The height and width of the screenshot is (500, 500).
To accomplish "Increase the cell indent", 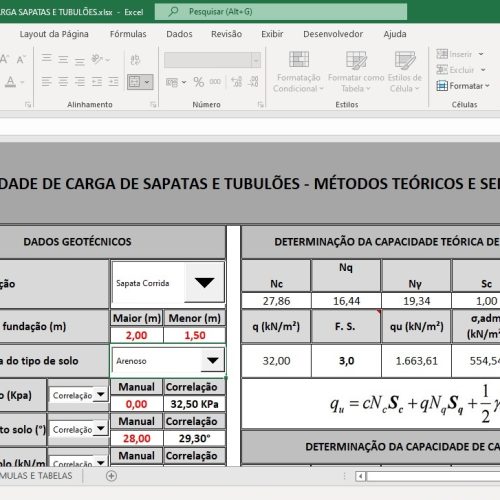I will (x=113, y=82).
